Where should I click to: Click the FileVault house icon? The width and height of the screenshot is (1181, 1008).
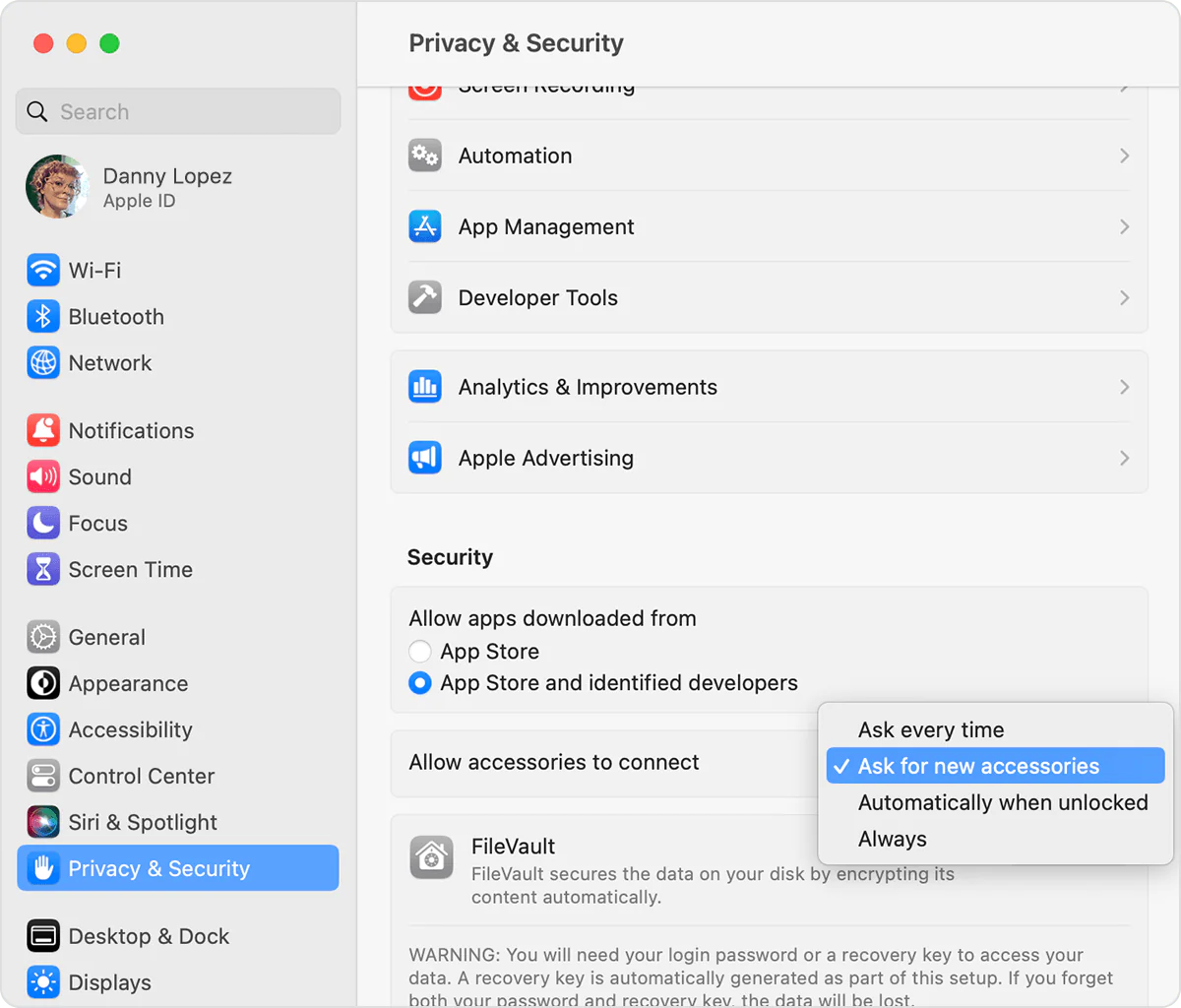tap(431, 857)
